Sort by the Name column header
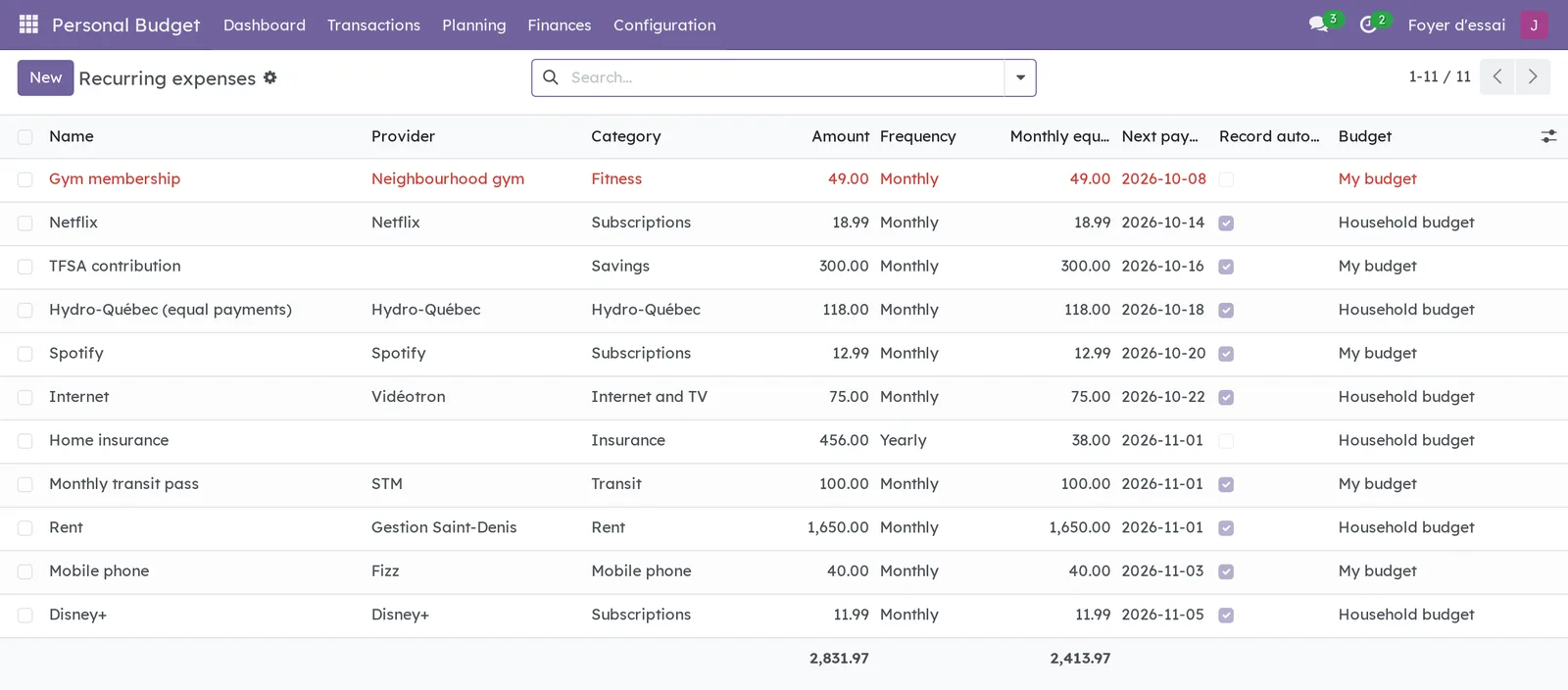1568x690 pixels. coord(72,136)
